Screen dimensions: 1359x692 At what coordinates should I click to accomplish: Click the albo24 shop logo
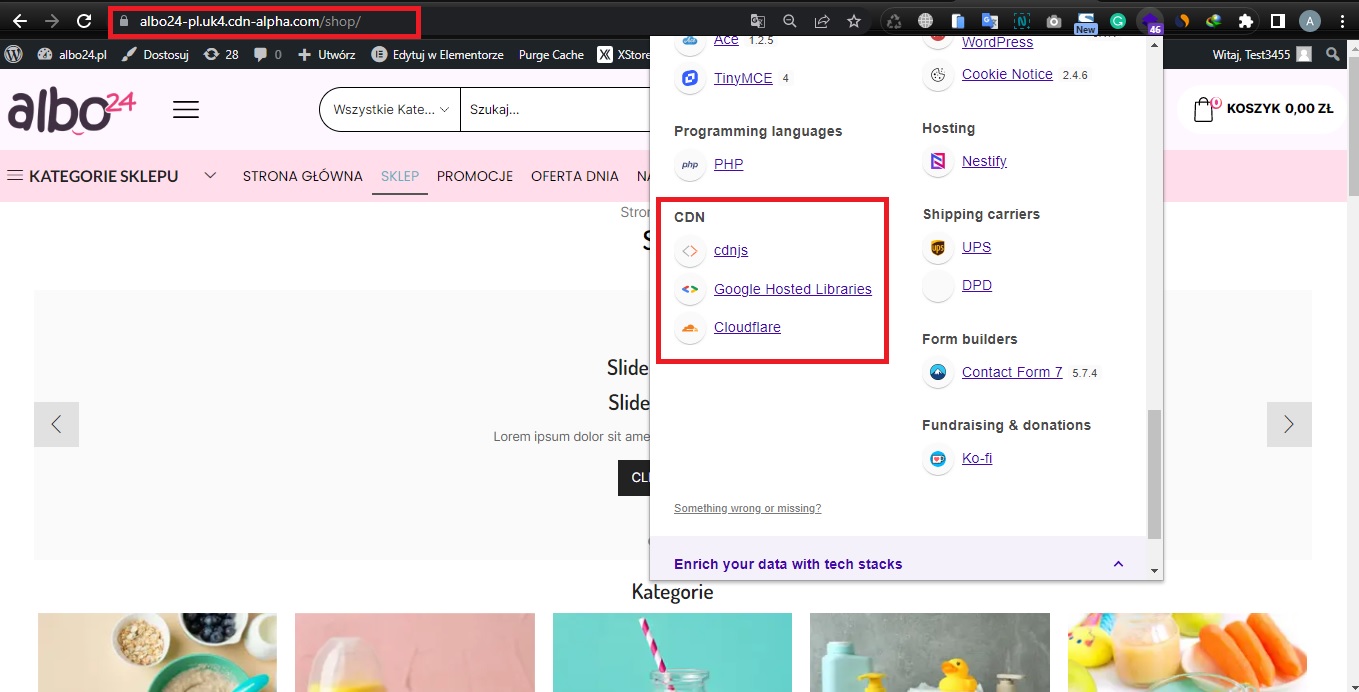pos(71,110)
